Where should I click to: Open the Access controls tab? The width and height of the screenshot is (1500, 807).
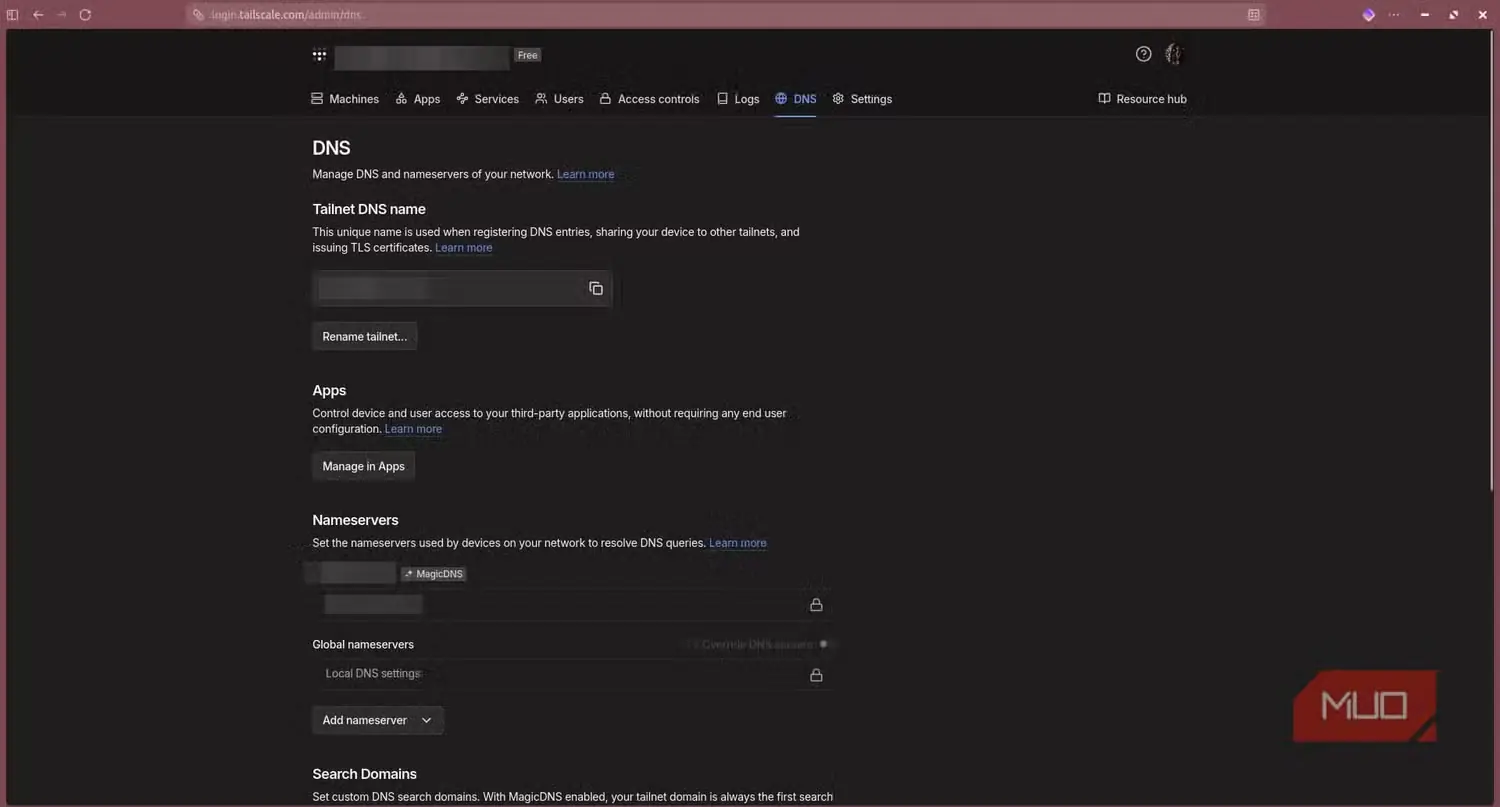(649, 99)
